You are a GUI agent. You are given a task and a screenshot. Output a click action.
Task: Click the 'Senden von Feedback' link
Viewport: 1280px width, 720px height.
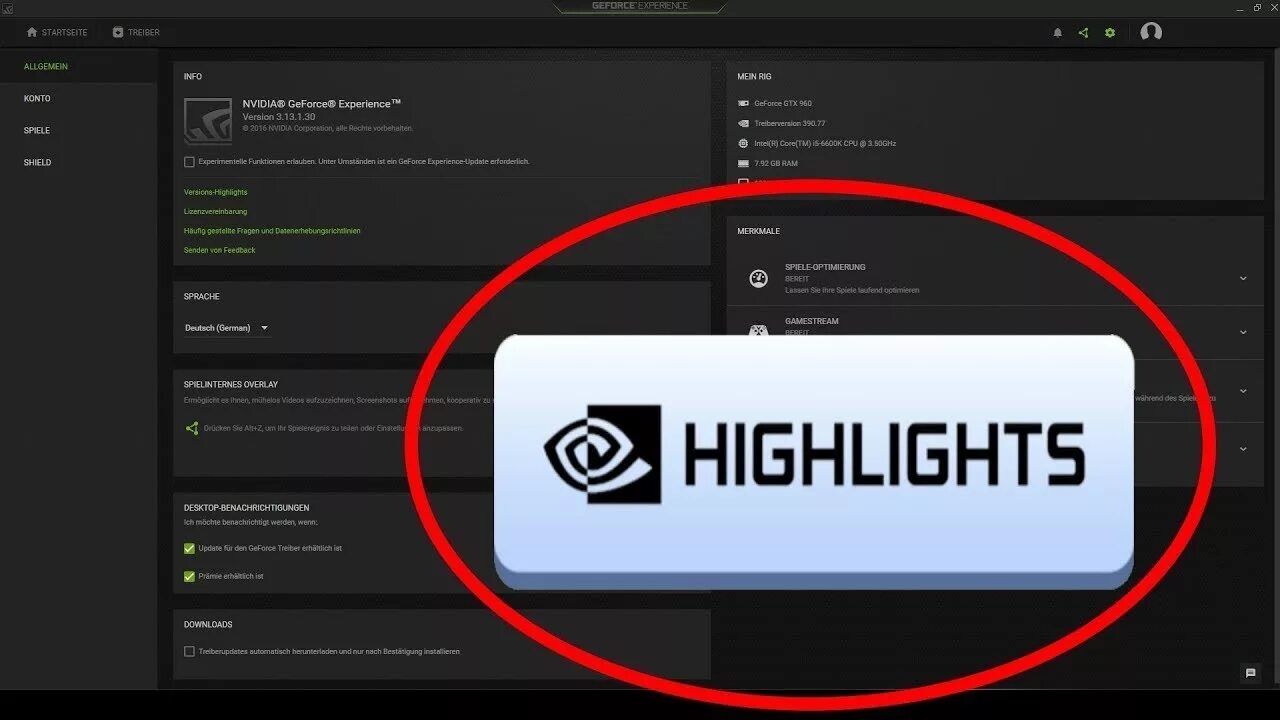point(220,250)
